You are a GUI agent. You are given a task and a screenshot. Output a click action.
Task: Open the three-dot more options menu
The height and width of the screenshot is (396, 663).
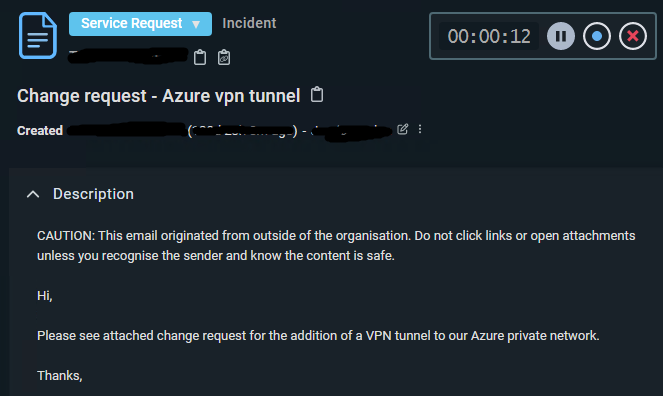pyautogui.click(x=420, y=129)
